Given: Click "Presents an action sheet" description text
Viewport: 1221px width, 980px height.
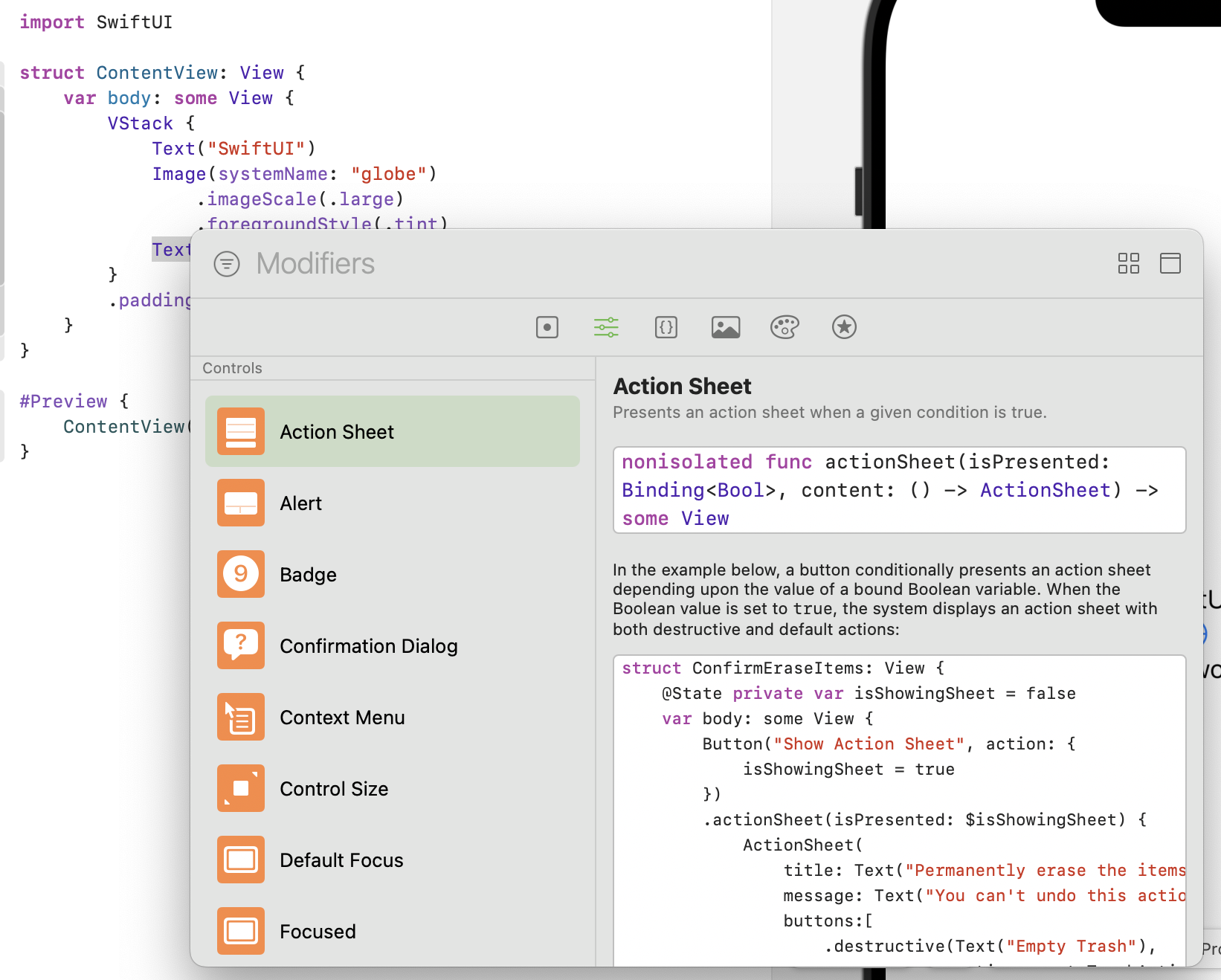Looking at the screenshot, I should [x=829, y=413].
